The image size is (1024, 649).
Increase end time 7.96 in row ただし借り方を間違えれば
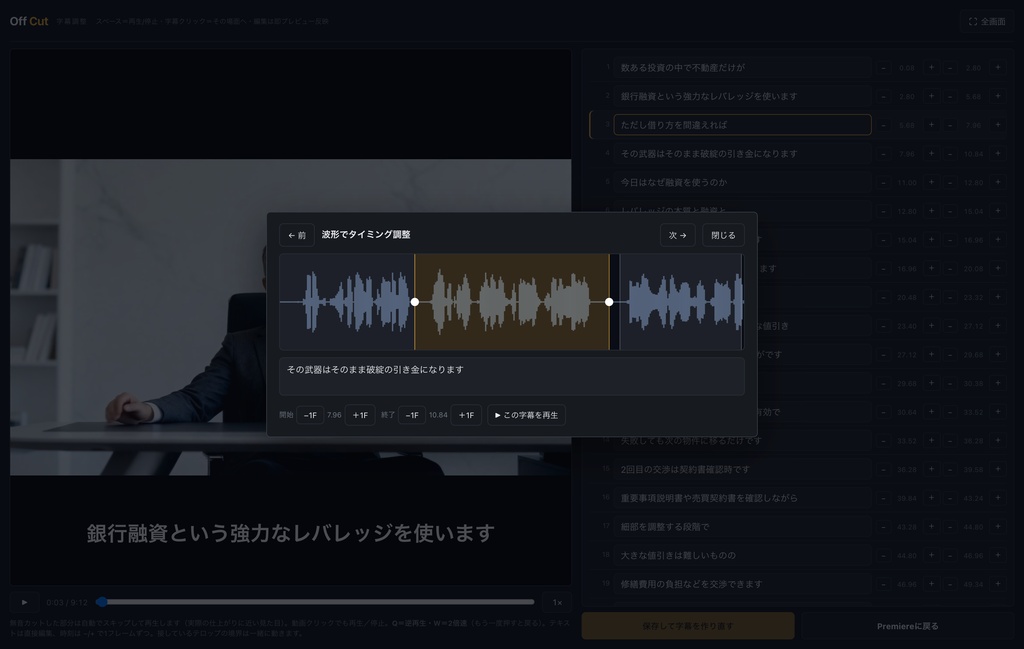pos(998,125)
